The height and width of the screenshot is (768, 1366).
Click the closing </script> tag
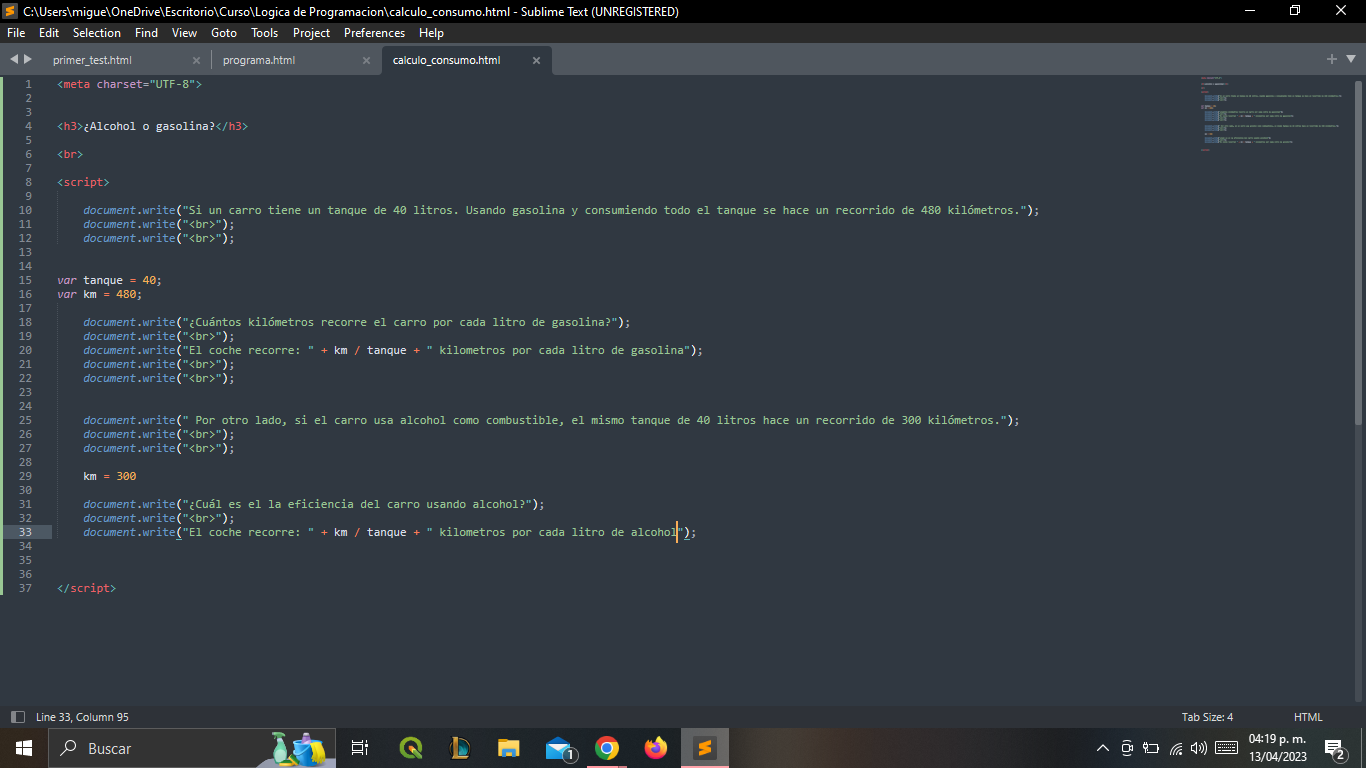coord(87,588)
